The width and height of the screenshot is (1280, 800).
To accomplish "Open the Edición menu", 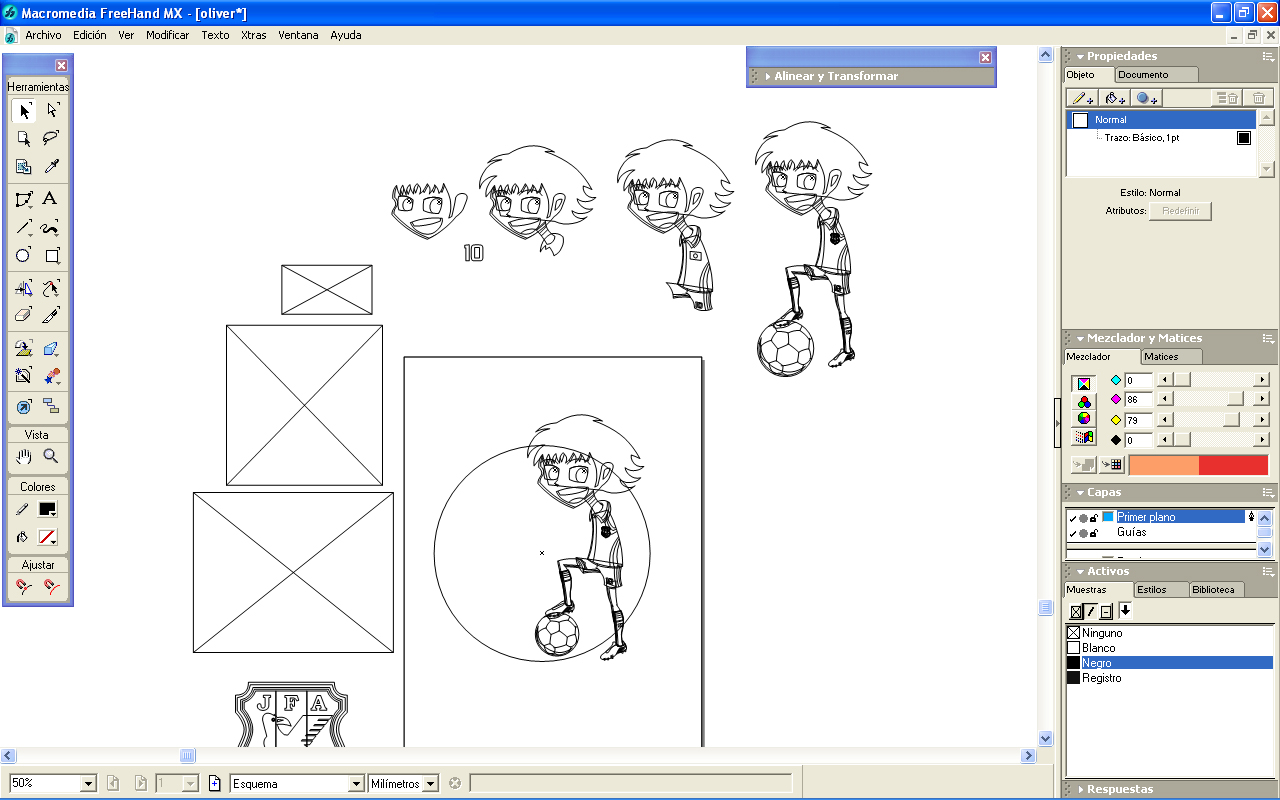I will (x=90, y=35).
